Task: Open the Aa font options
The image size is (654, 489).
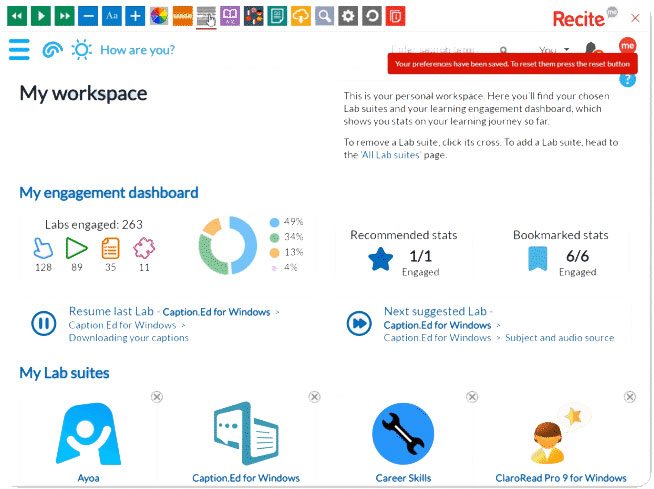Action: [112, 16]
